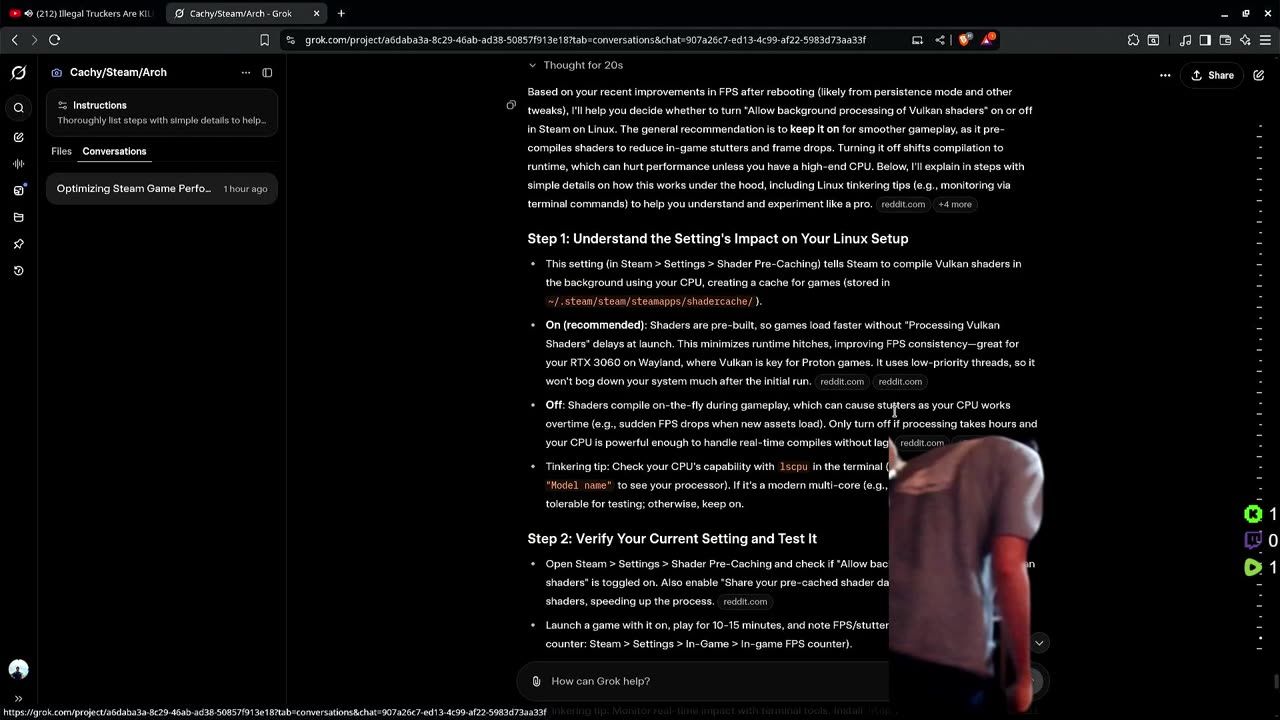The width and height of the screenshot is (1280, 720).
Task: Open pinned items via the sidebar pin icon
Action: [x=18, y=244]
